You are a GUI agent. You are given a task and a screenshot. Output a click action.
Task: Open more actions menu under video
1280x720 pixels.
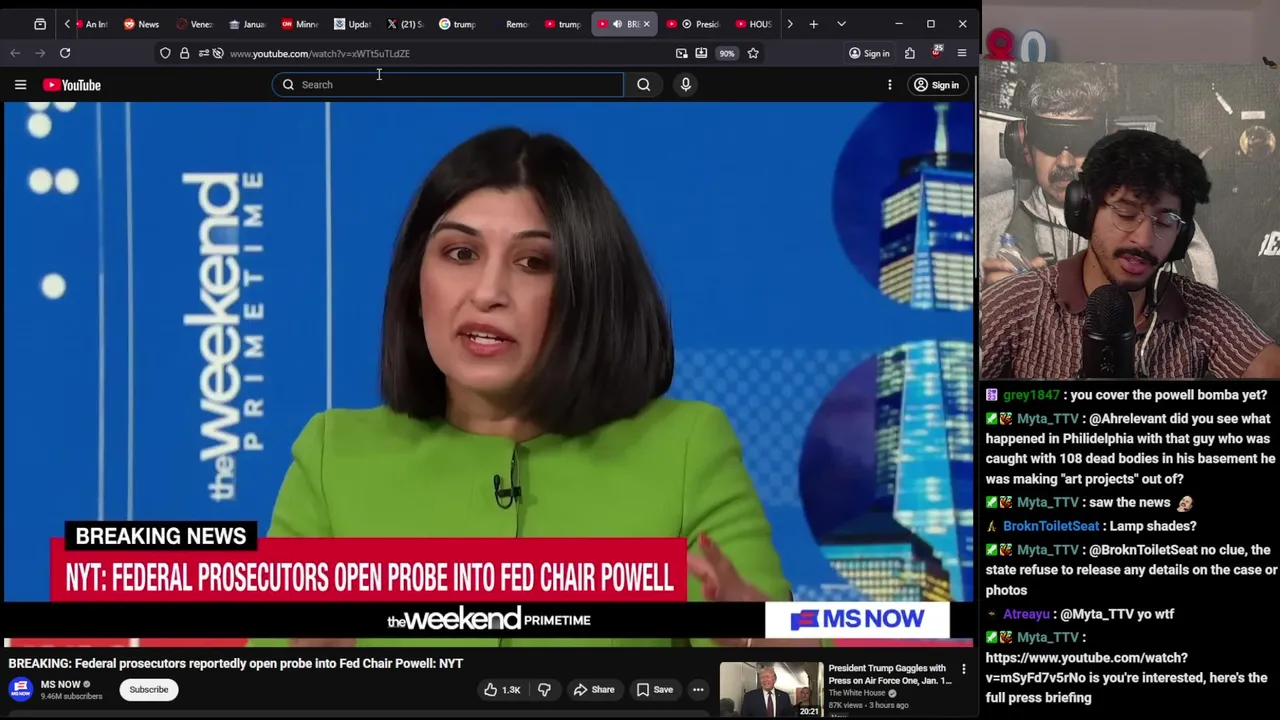[x=698, y=689]
